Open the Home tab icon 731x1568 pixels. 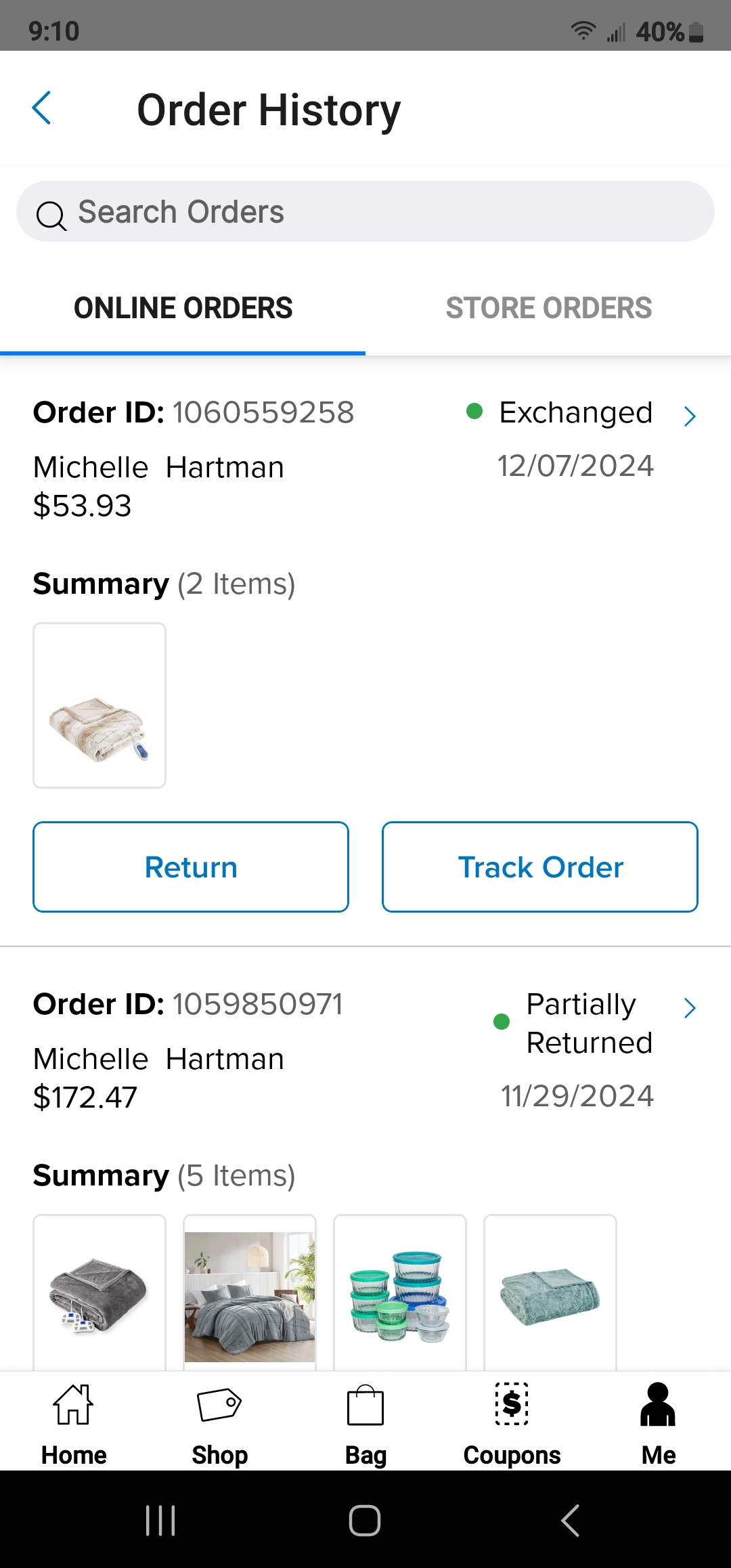point(74,1403)
